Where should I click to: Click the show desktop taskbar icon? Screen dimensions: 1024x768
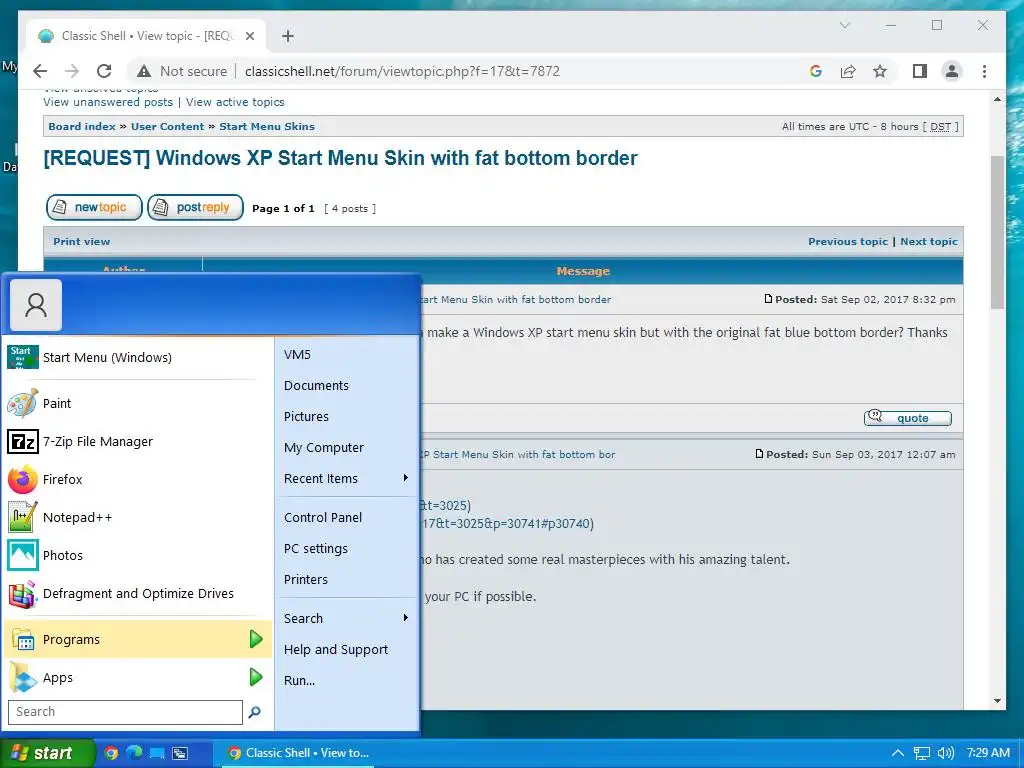pyautogui.click(x=157, y=753)
